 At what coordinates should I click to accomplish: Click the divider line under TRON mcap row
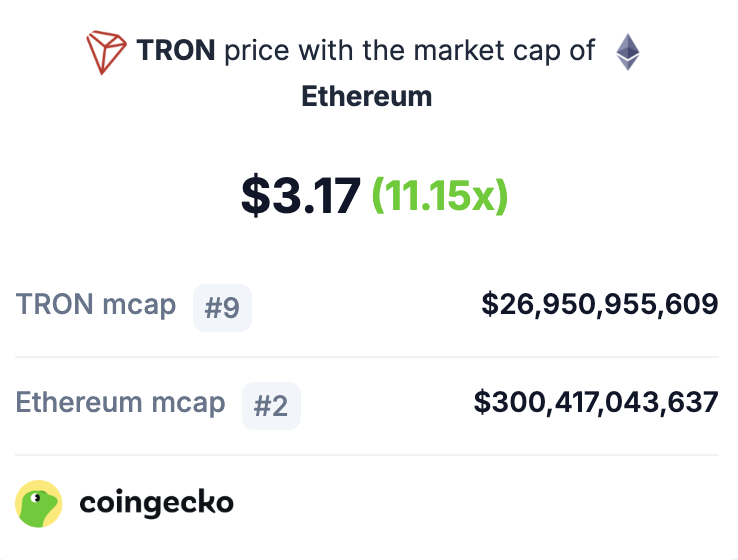[367, 357]
